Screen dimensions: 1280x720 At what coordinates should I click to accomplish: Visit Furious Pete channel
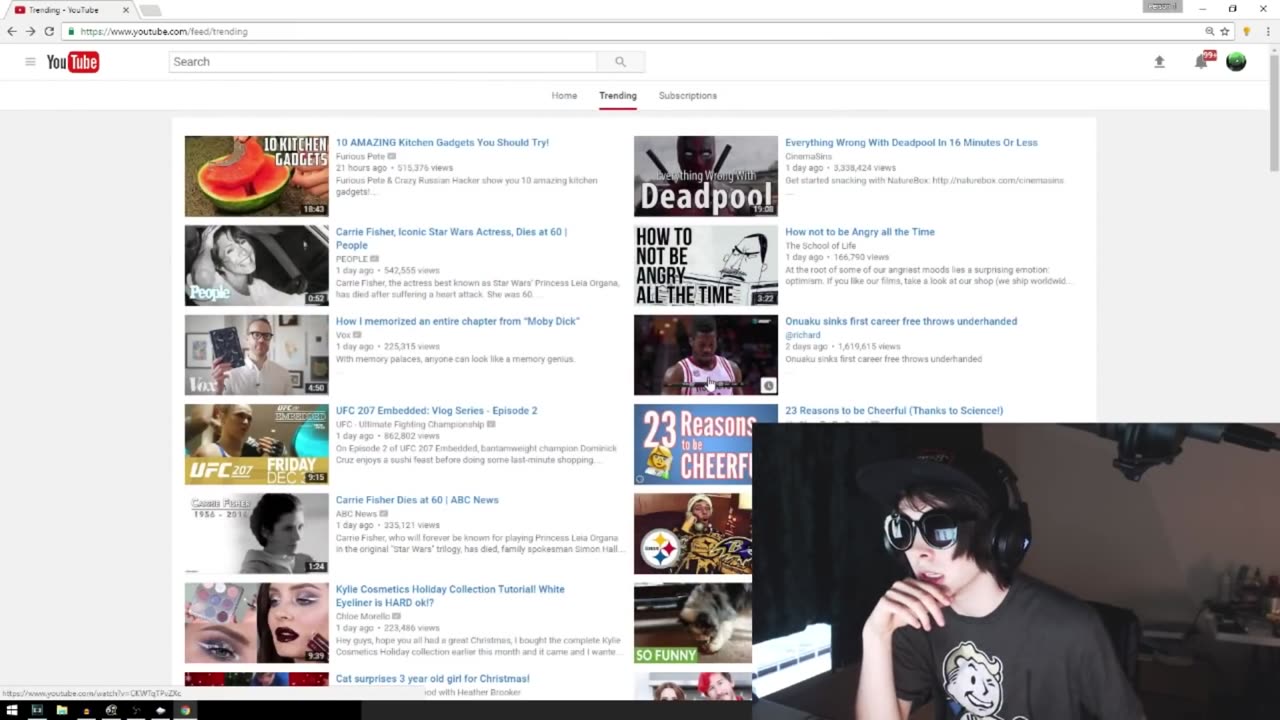click(x=360, y=156)
